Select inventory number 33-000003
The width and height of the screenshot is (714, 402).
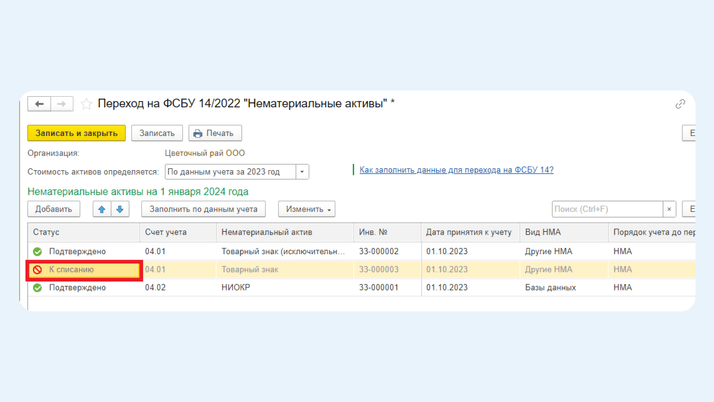pos(387,270)
